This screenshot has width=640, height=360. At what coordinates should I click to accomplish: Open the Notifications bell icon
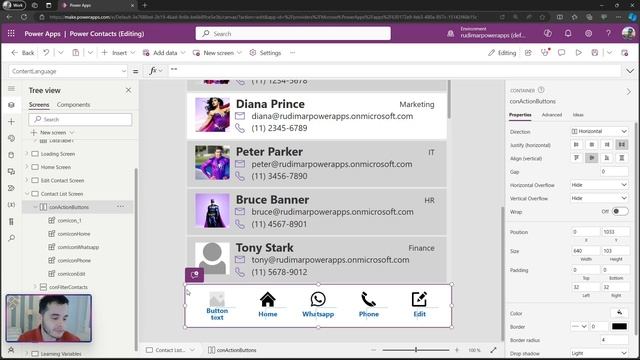pos(568,33)
